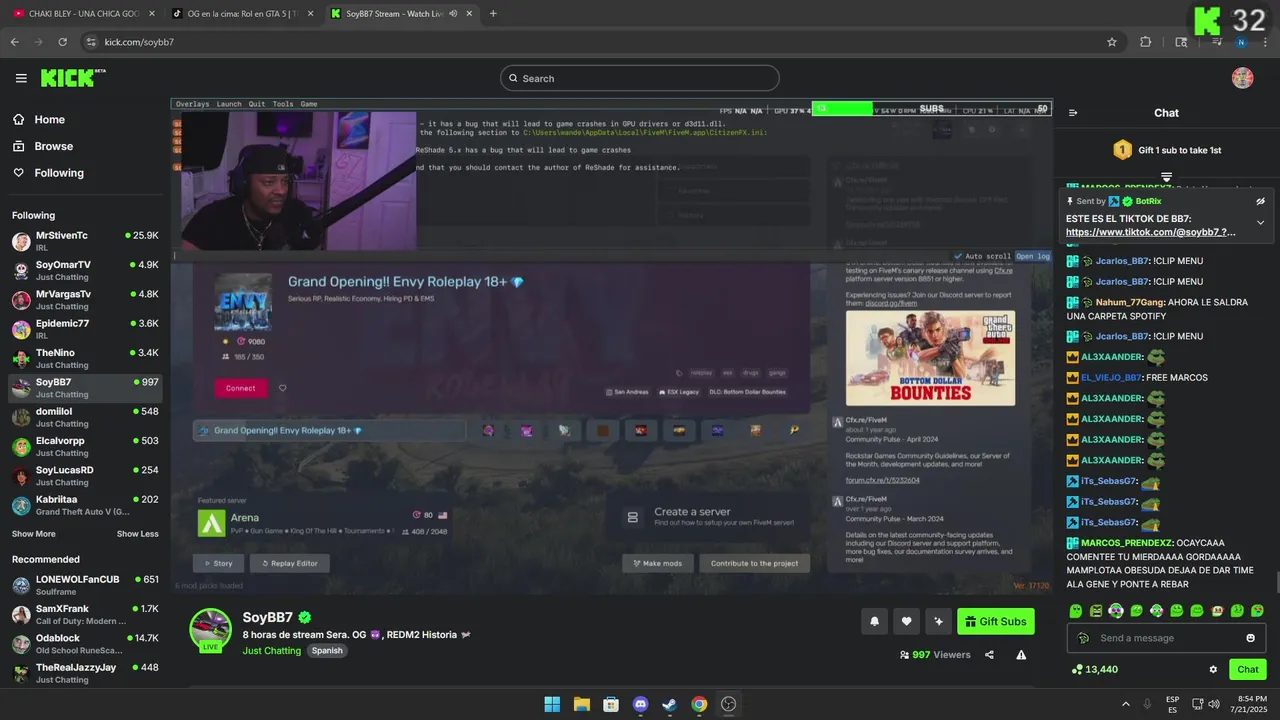Switch to CHAKI BLEY YouTube tab
This screenshot has height=720, width=1280.
(x=84, y=14)
